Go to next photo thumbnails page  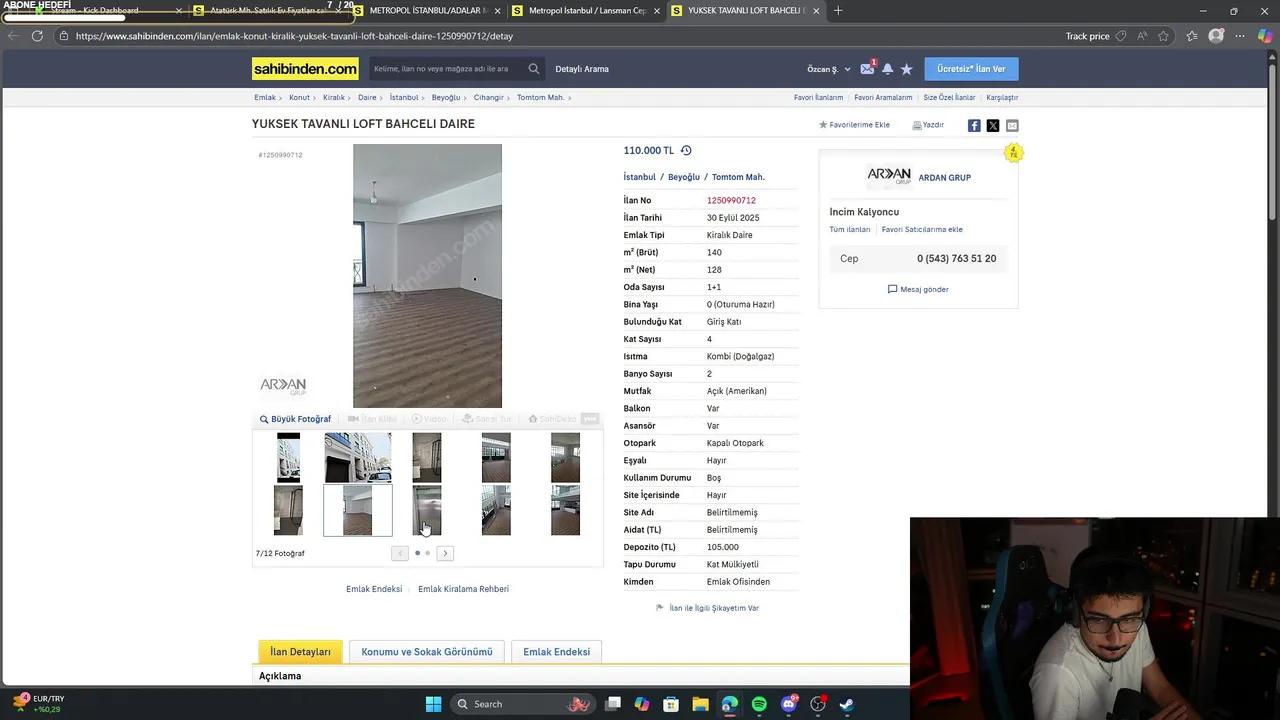coord(445,553)
